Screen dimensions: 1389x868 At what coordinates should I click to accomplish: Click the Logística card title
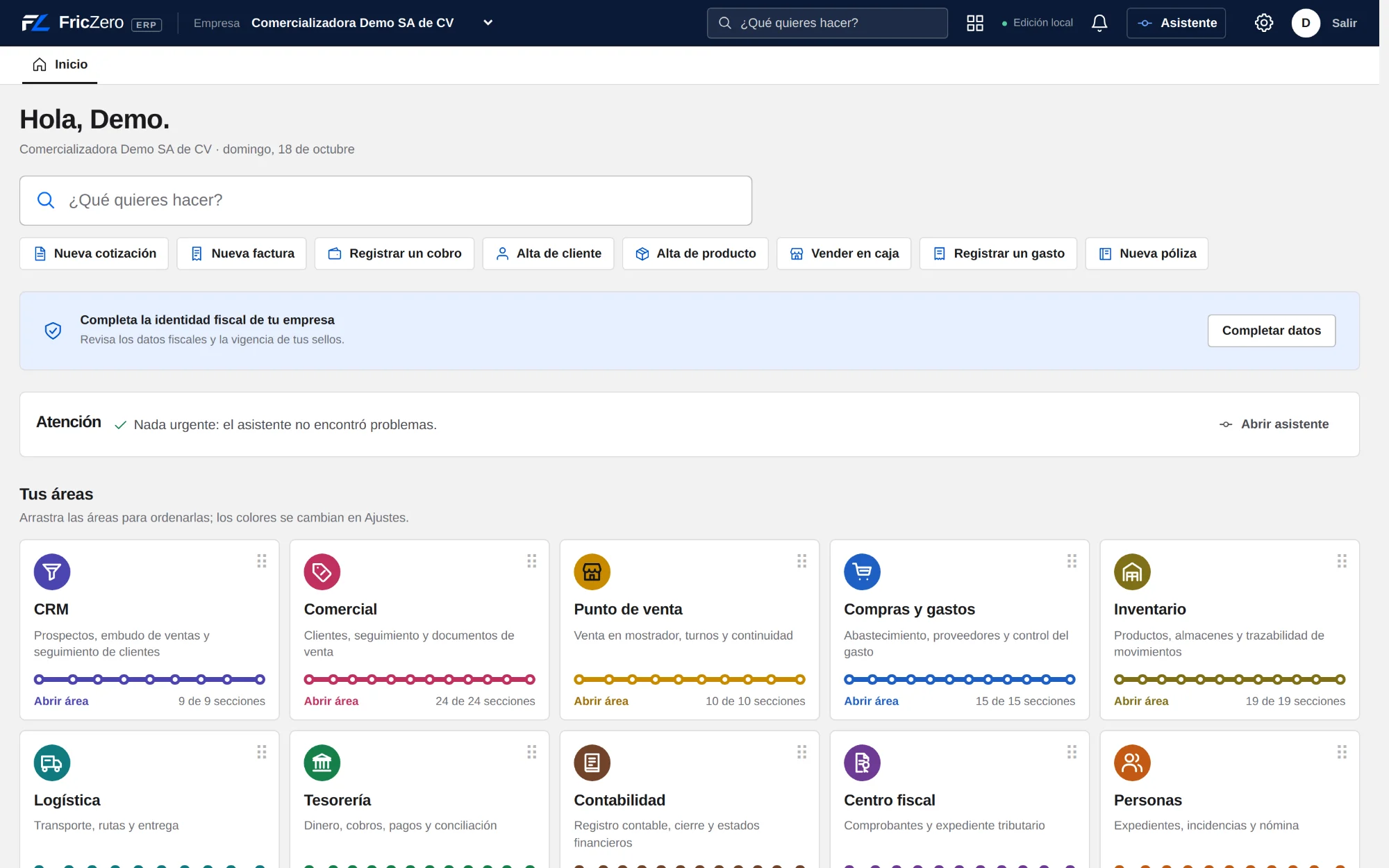pos(67,801)
